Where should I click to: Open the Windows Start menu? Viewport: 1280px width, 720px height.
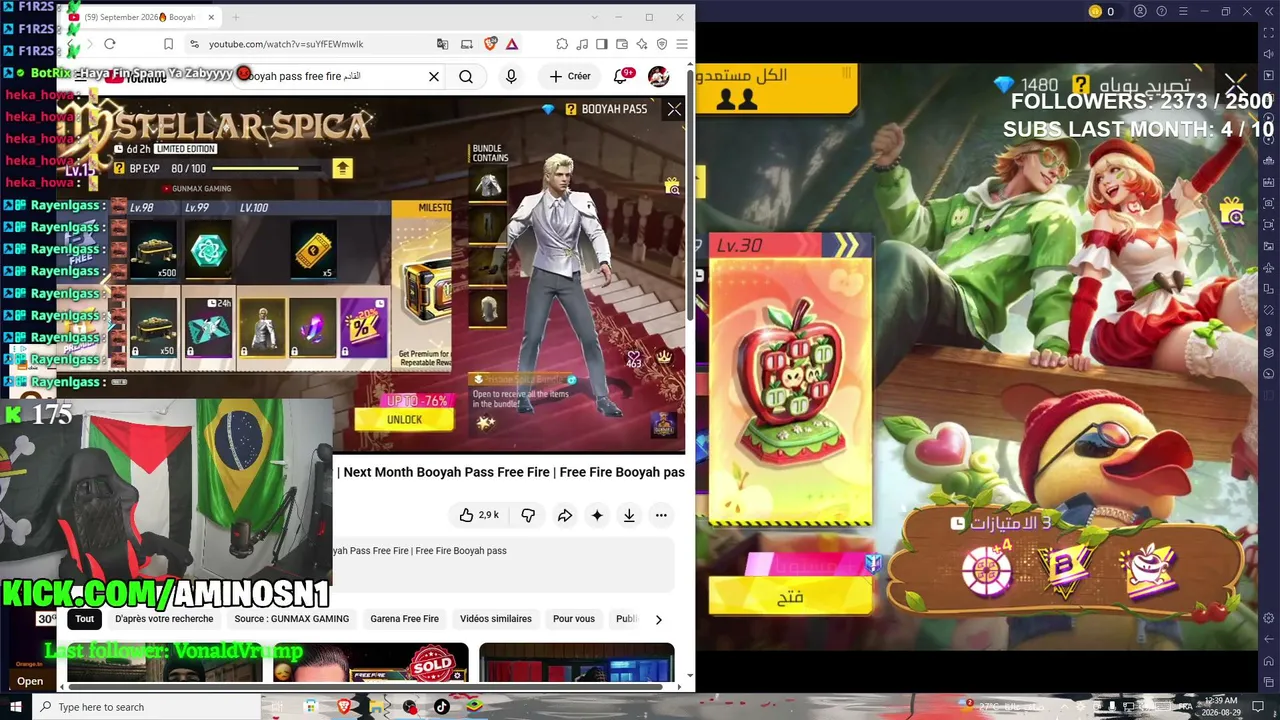[16, 707]
